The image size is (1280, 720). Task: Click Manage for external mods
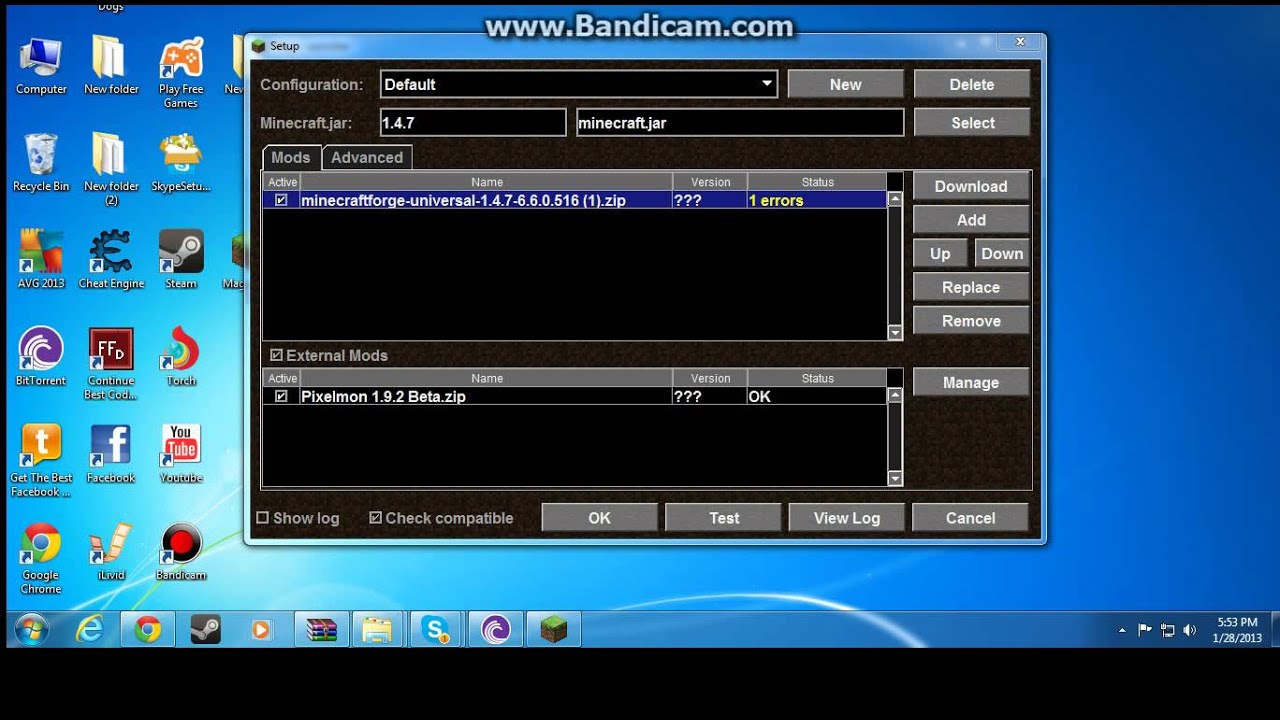[x=971, y=382]
